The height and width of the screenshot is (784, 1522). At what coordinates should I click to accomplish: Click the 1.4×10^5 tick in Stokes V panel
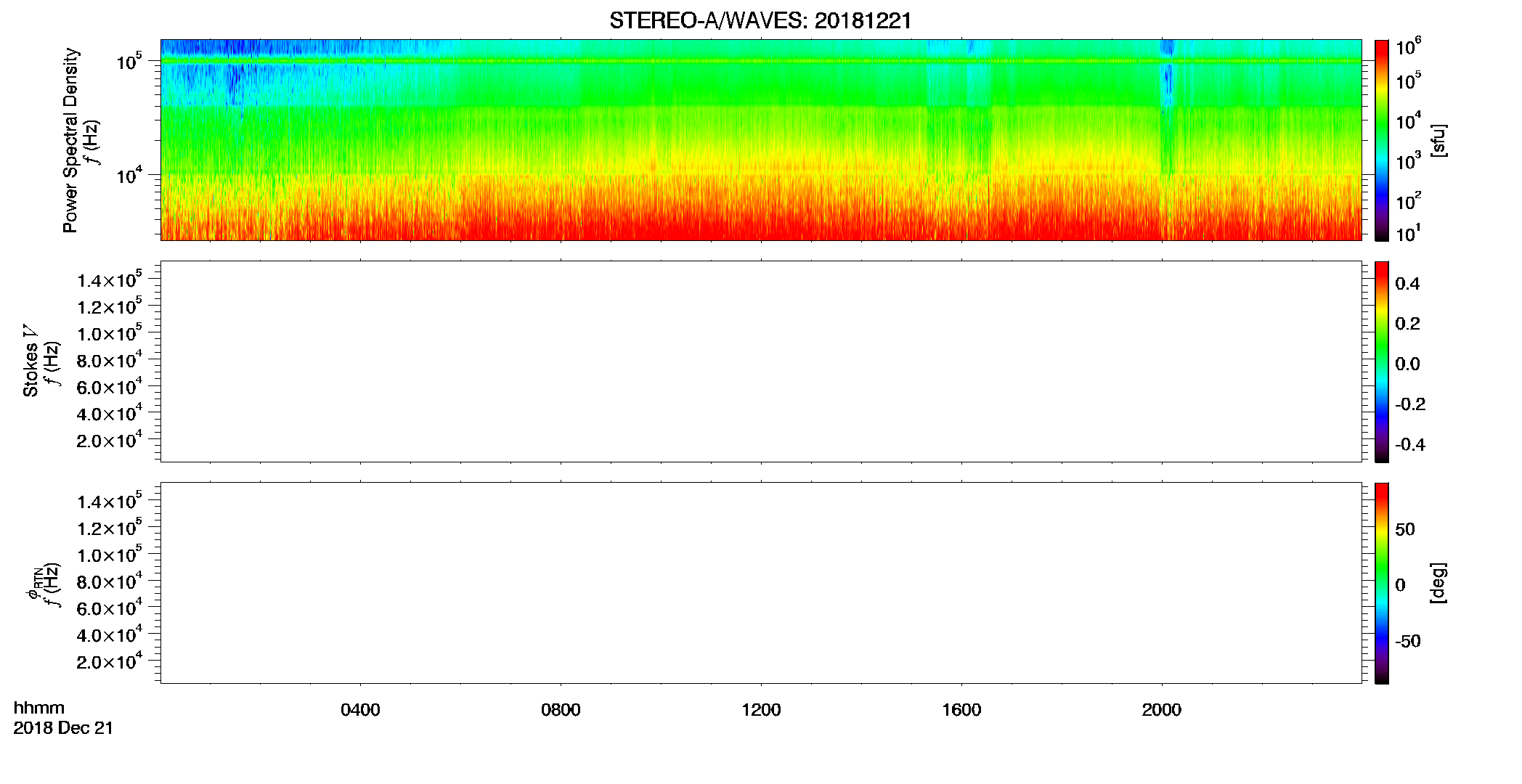point(110,279)
